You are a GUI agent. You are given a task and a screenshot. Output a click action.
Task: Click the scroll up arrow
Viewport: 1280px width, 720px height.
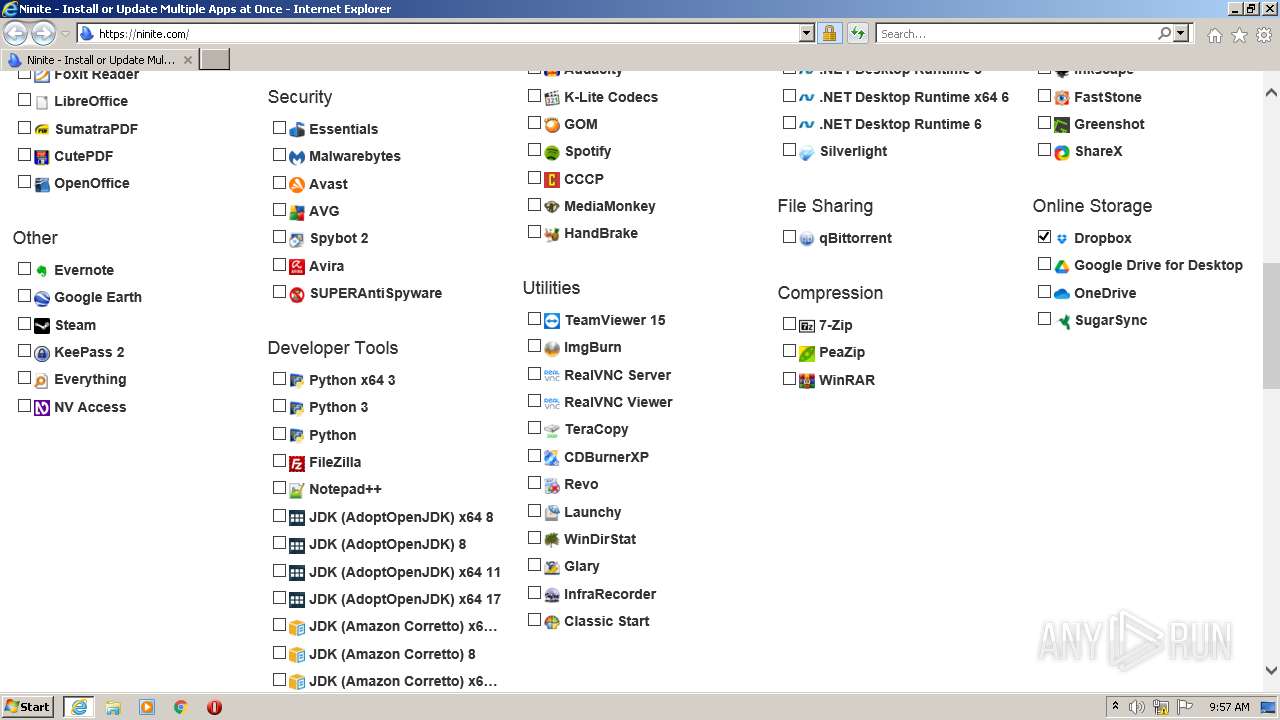click(x=1271, y=92)
